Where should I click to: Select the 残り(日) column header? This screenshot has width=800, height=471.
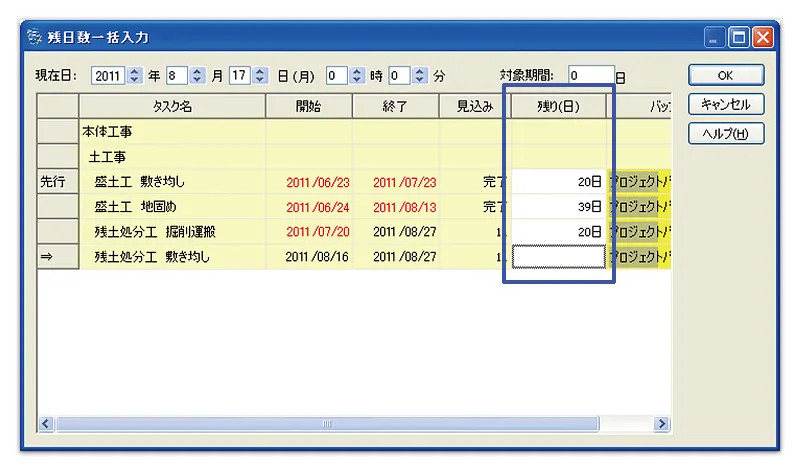point(558,106)
